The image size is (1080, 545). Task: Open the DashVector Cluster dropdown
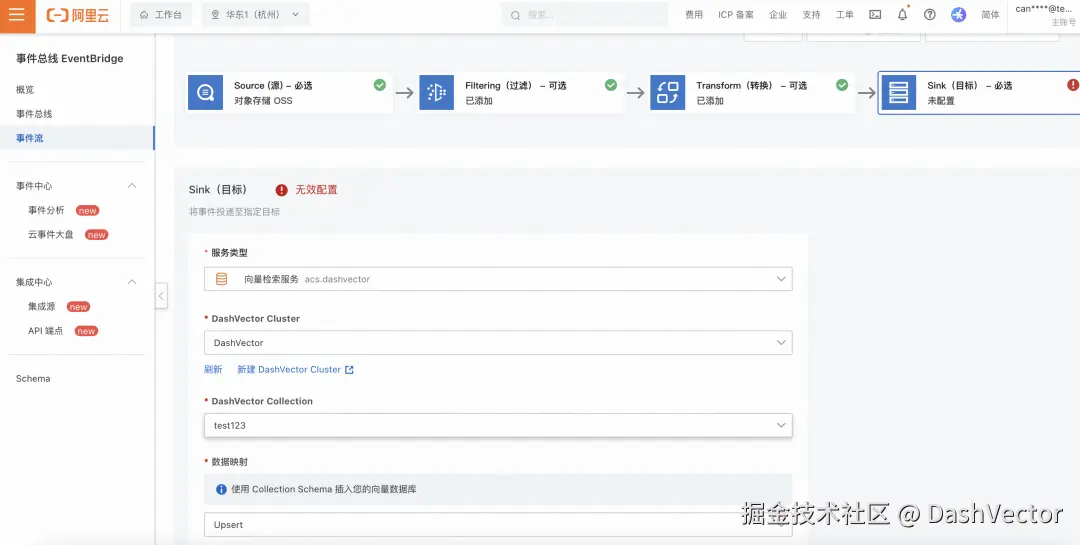(x=498, y=342)
